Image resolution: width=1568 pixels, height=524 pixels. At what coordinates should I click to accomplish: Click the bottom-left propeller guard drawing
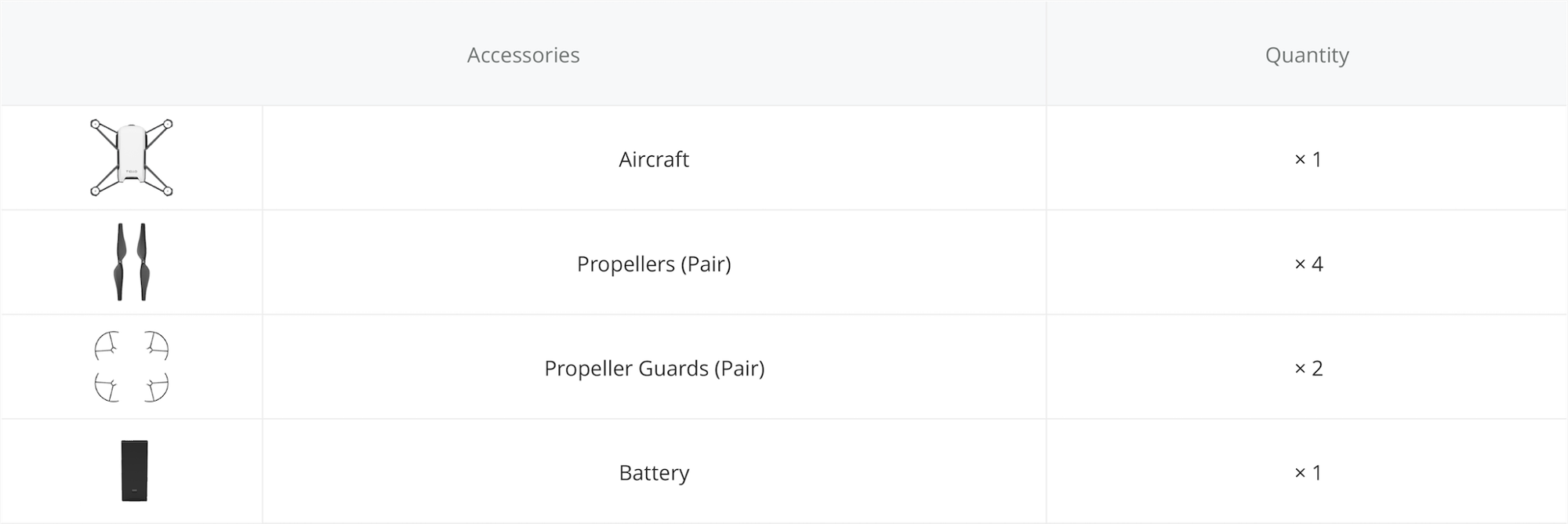point(107,388)
